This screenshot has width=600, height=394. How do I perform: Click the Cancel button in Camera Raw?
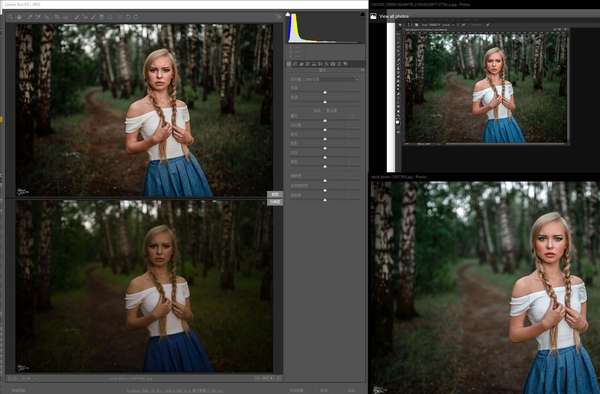pos(324,391)
